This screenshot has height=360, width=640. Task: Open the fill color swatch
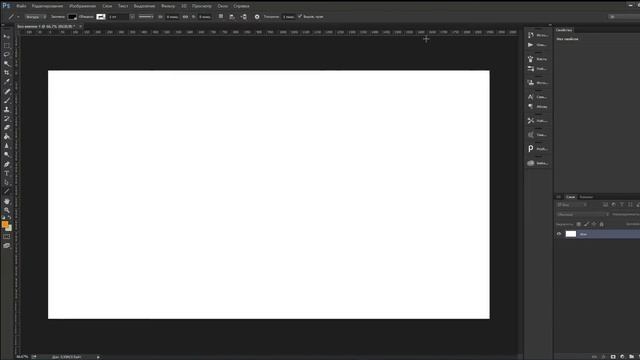point(72,17)
